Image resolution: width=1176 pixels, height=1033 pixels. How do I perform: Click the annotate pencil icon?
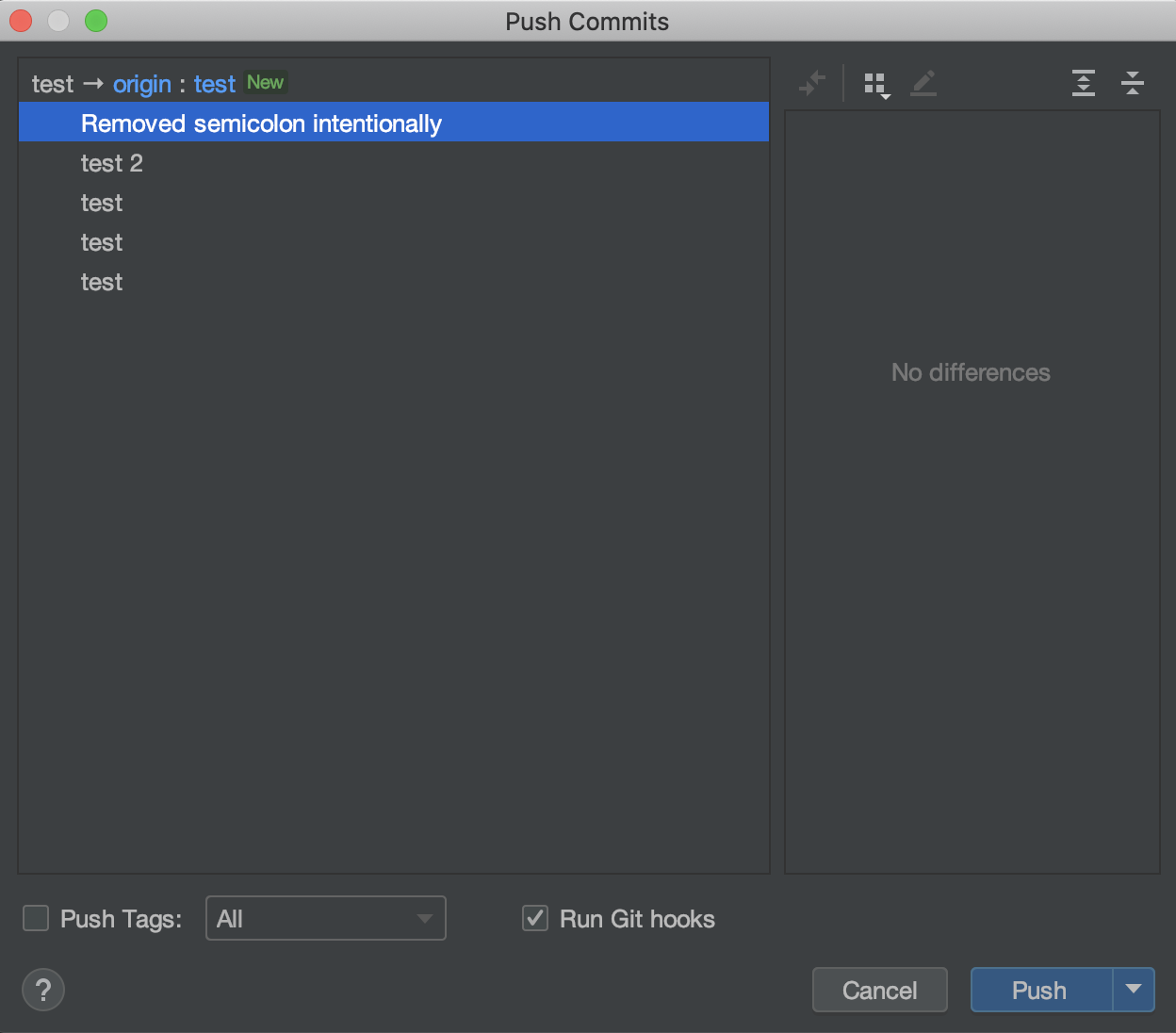coord(923,83)
